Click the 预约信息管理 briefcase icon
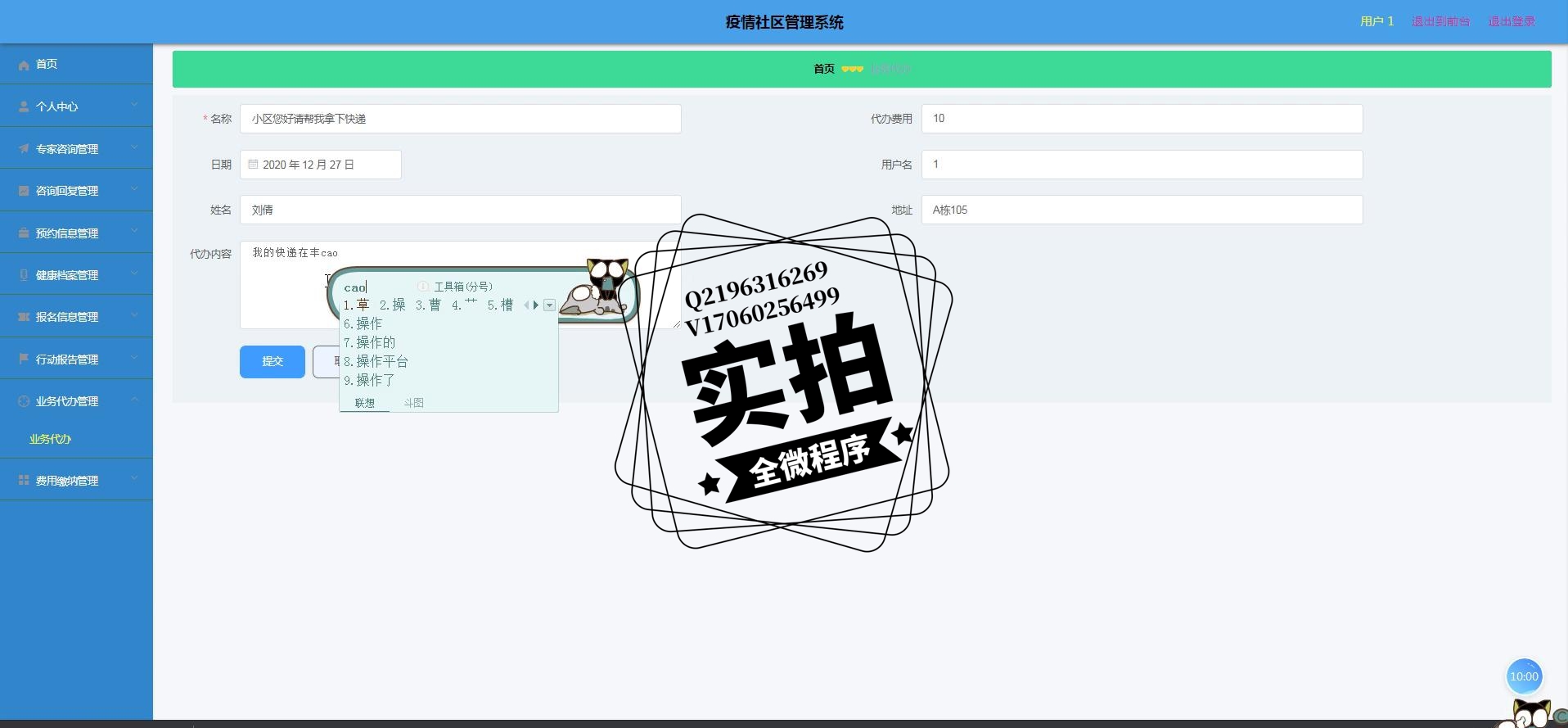The width and height of the screenshot is (1568, 728). (x=24, y=233)
